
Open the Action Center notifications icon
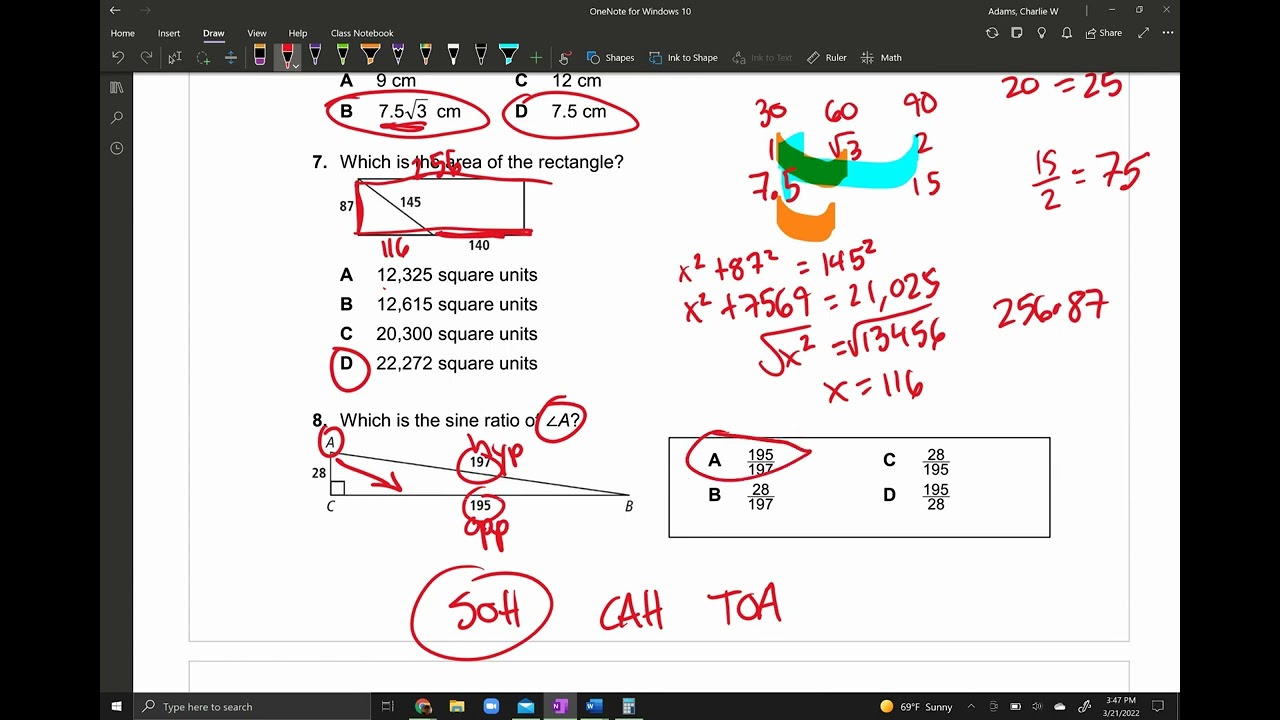1158,707
